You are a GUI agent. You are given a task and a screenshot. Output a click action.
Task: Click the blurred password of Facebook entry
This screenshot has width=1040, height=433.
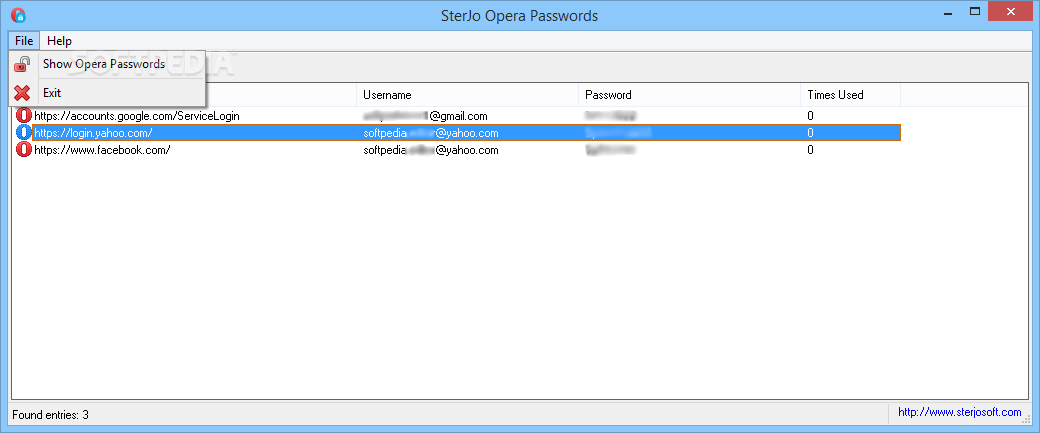click(x=610, y=150)
